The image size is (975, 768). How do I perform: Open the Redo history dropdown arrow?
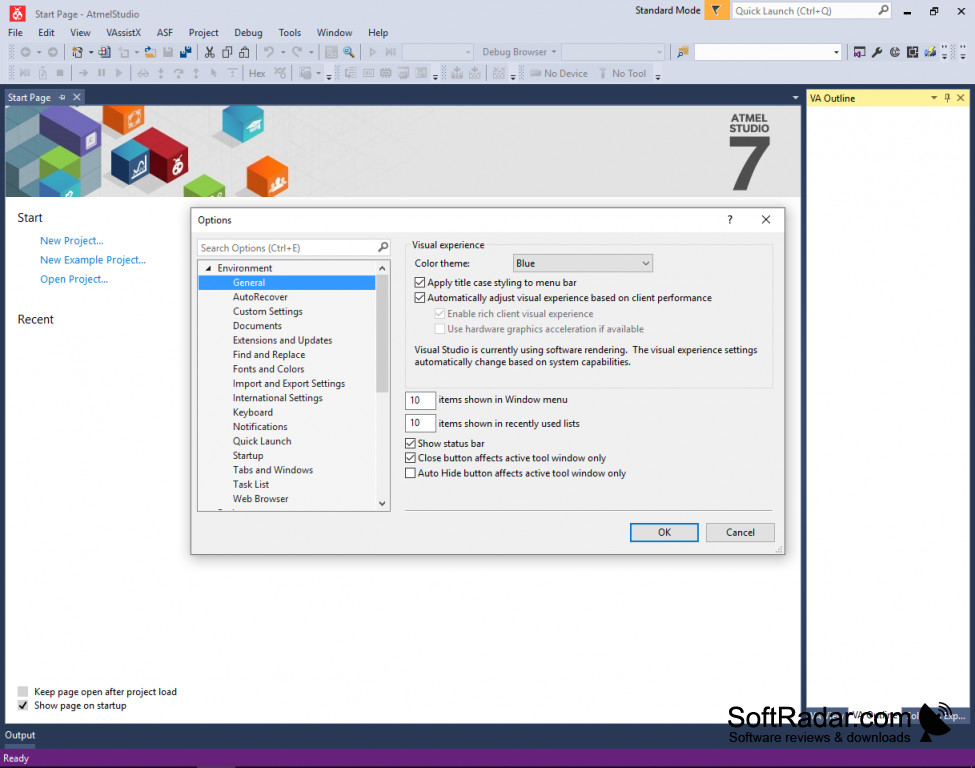(x=312, y=52)
